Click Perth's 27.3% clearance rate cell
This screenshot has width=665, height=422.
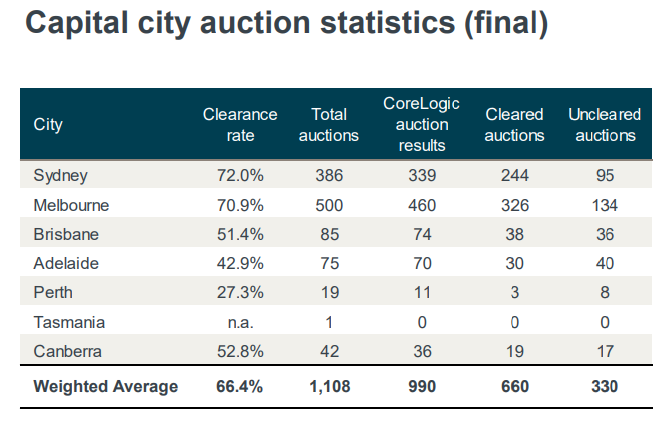coord(240,294)
